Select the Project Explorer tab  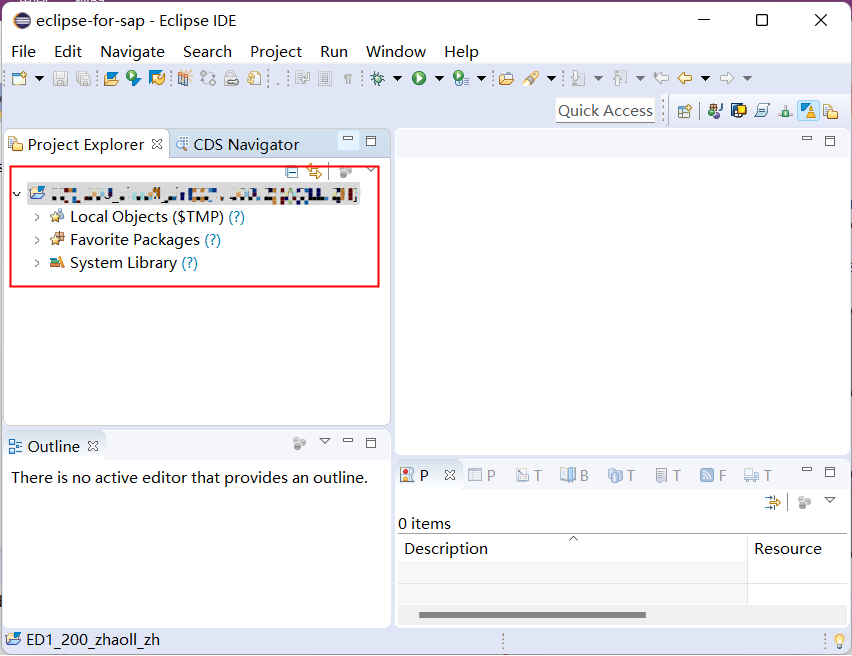[x=85, y=145]
